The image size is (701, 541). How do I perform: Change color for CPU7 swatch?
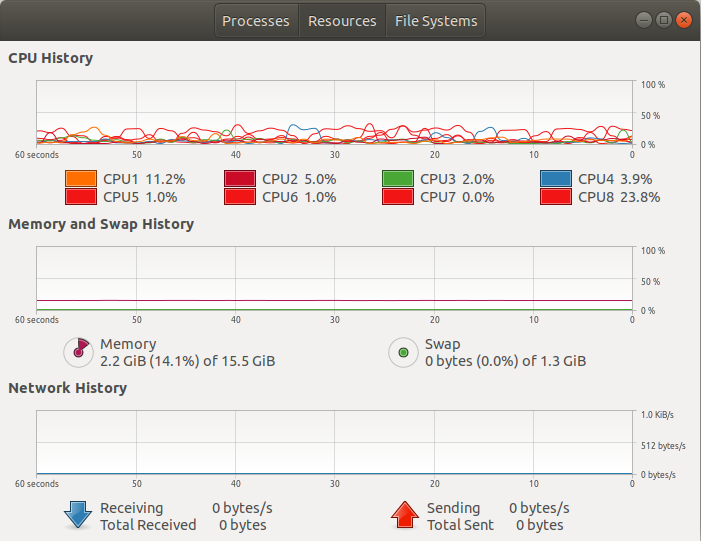(397, 197)
